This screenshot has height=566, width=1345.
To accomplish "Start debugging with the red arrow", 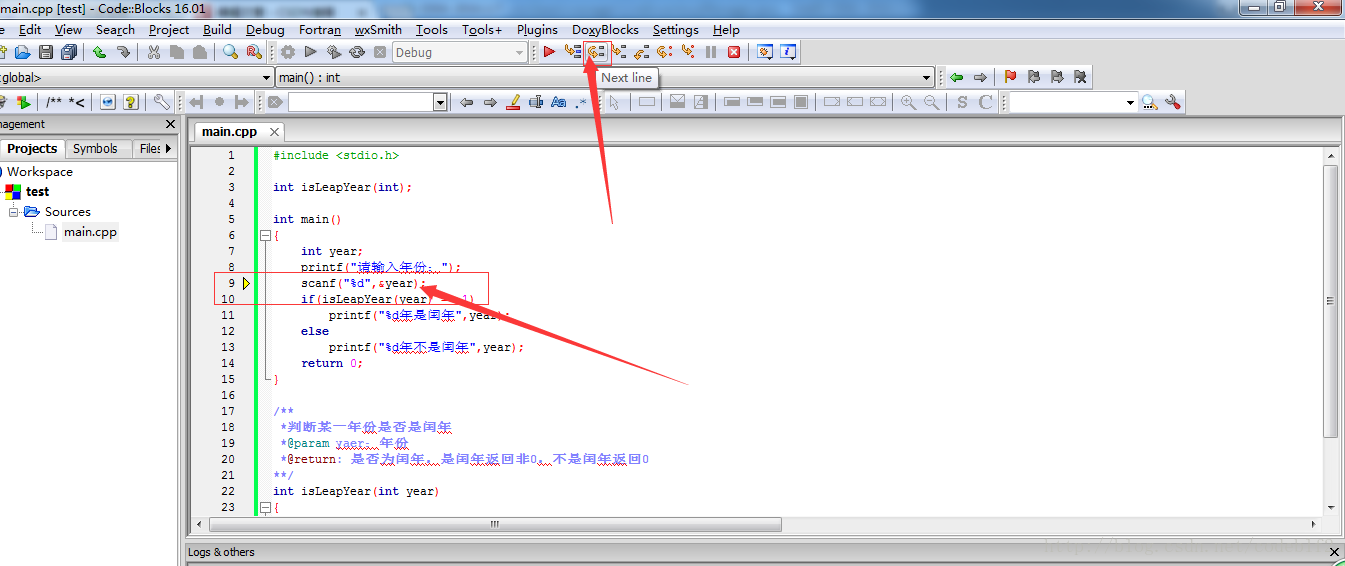I will pos(549,52).
